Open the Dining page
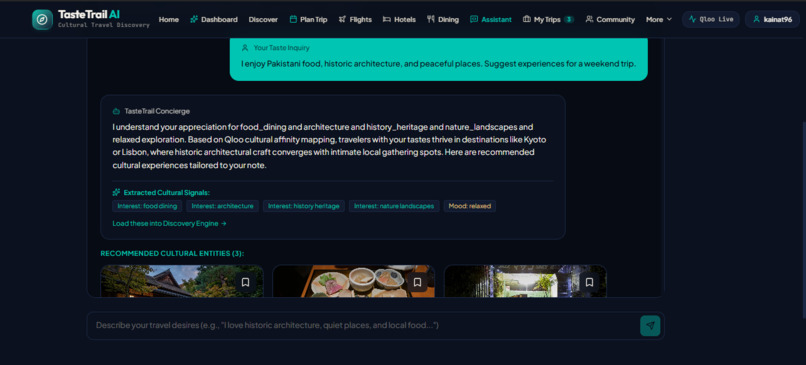This screenshot has width=806, height=365. click(443, 20)
